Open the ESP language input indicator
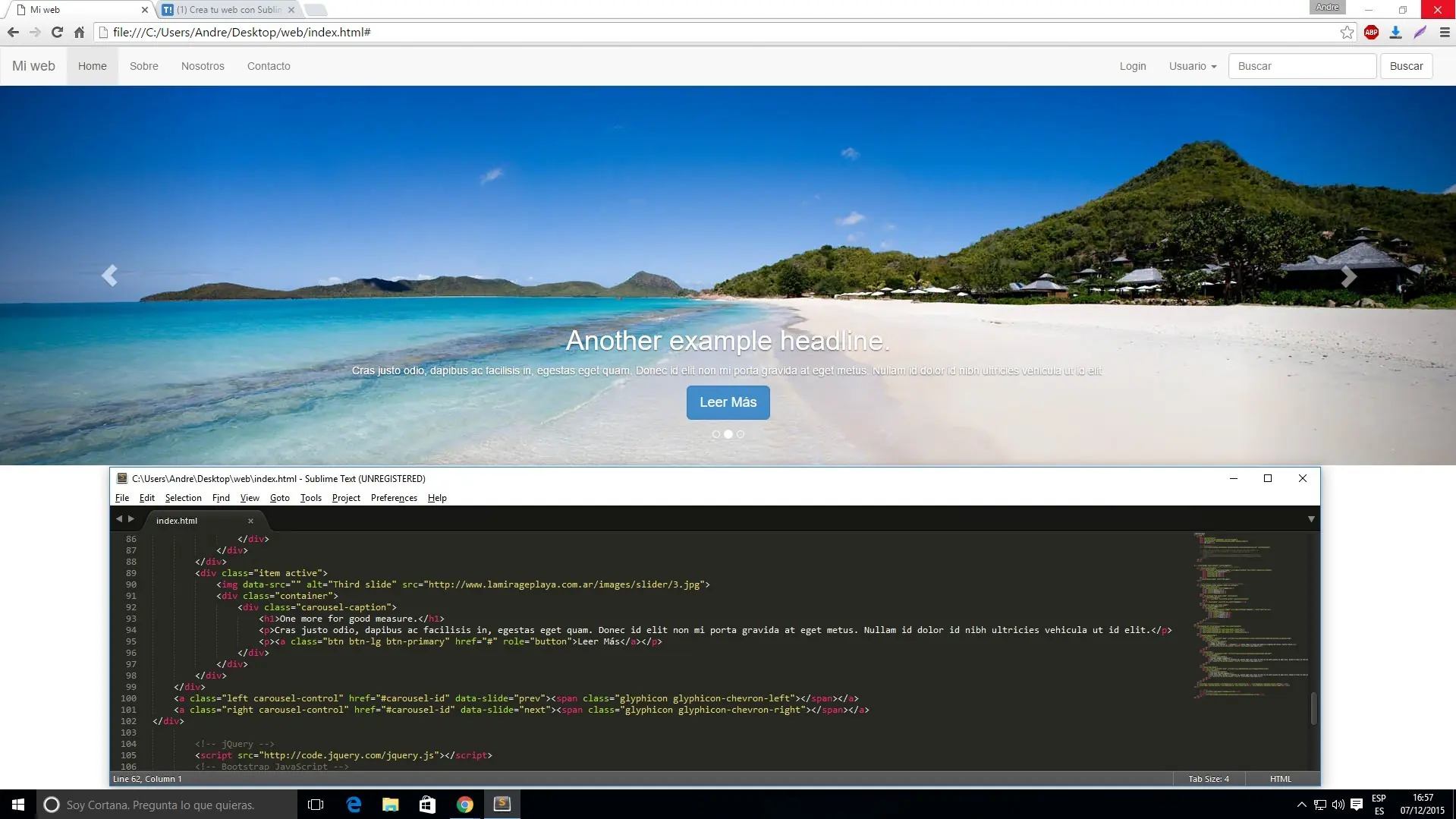The height and width of the screenshot is (819, 1456). tap(1379, 805)
